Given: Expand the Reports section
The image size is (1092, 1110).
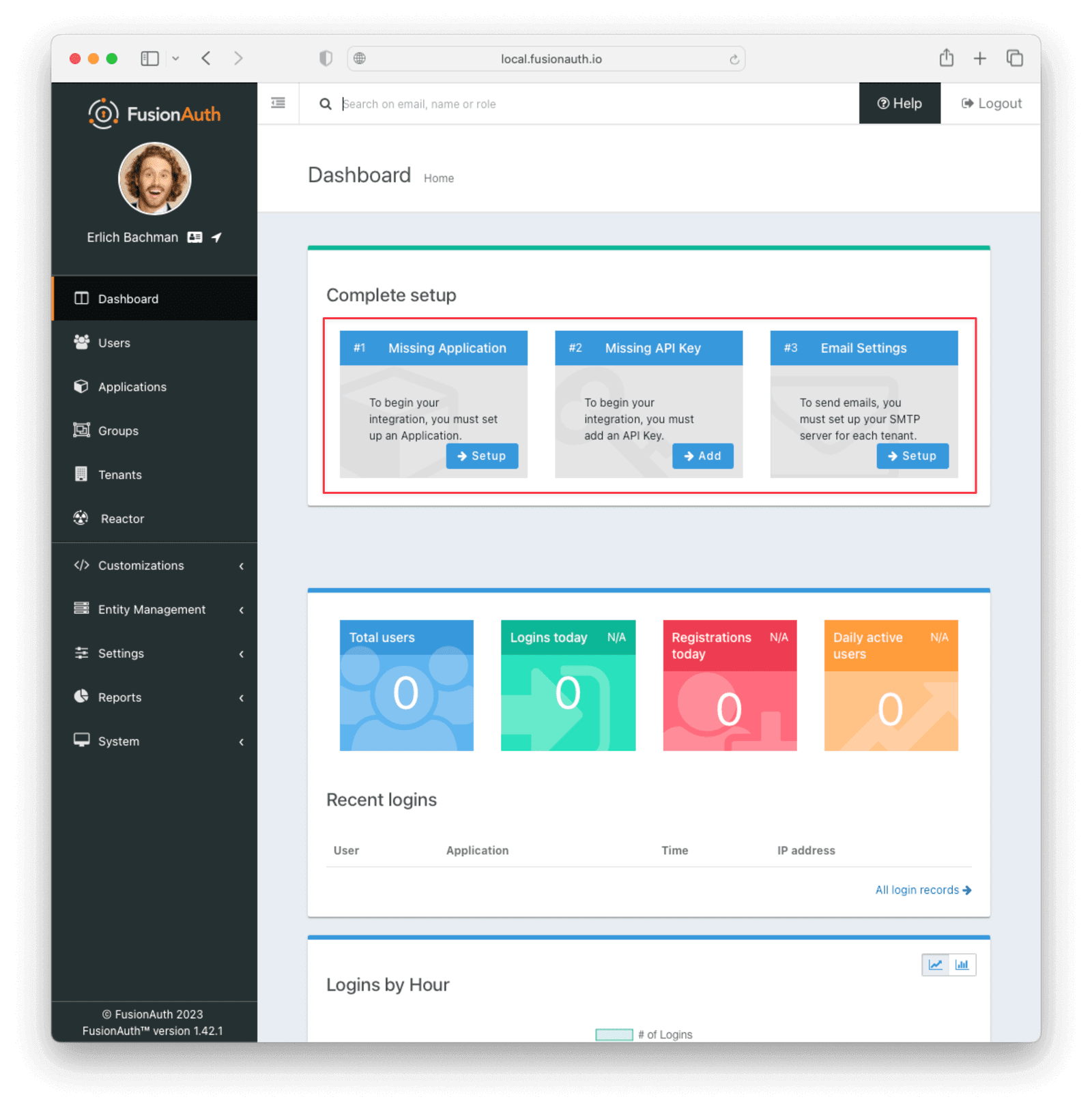Looking at the screenshot, I should [x=119, y=697].
